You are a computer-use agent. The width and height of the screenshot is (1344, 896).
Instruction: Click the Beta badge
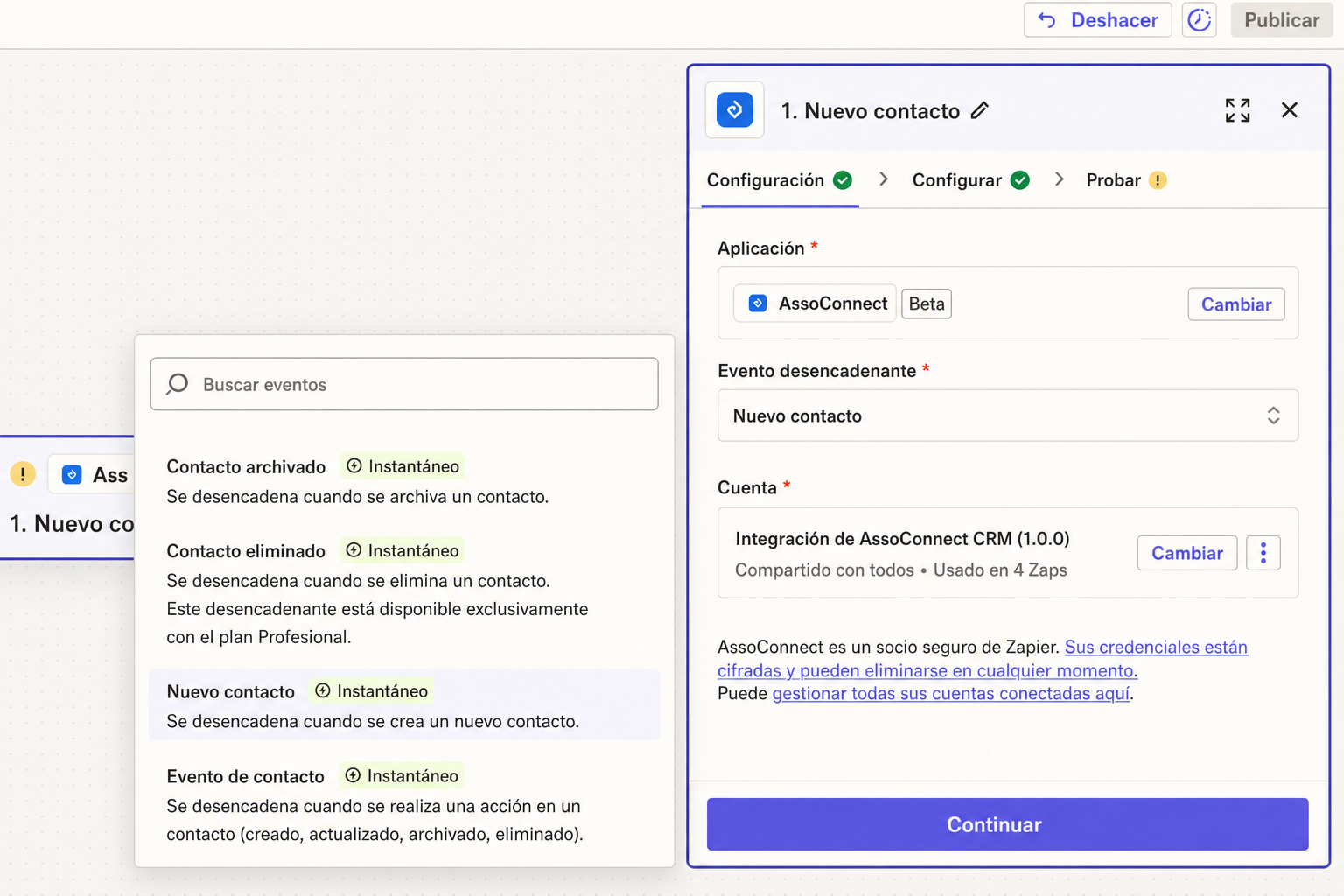[927, 304]
